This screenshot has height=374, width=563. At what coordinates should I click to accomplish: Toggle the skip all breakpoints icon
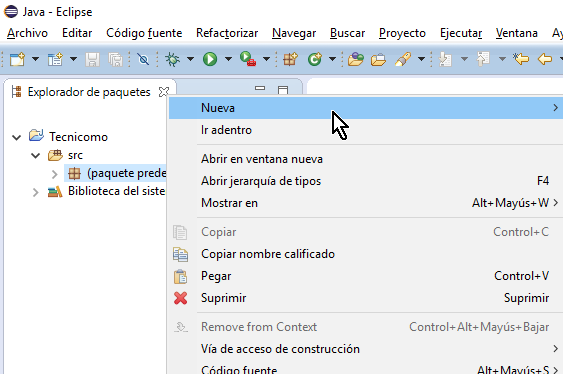click(x=143, y=59)
